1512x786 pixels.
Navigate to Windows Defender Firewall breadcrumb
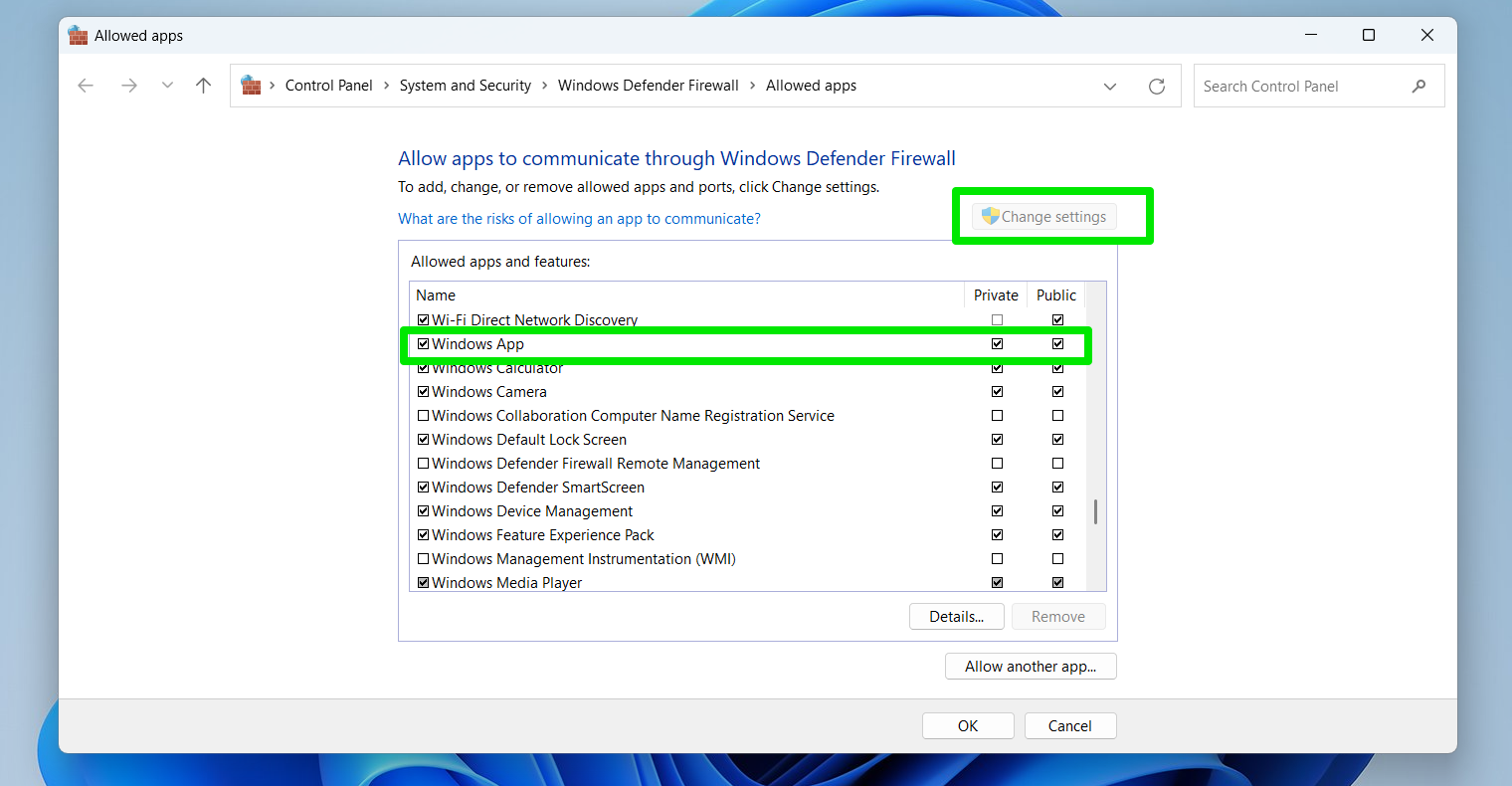click(x=649, y=86)
